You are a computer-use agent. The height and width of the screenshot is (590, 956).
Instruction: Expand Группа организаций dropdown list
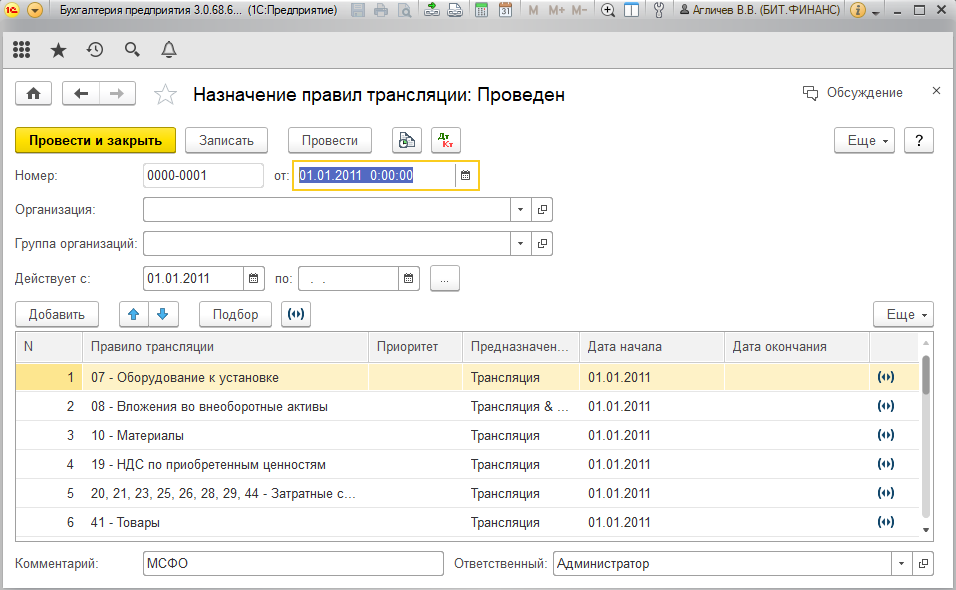click(x=521, y=244)
